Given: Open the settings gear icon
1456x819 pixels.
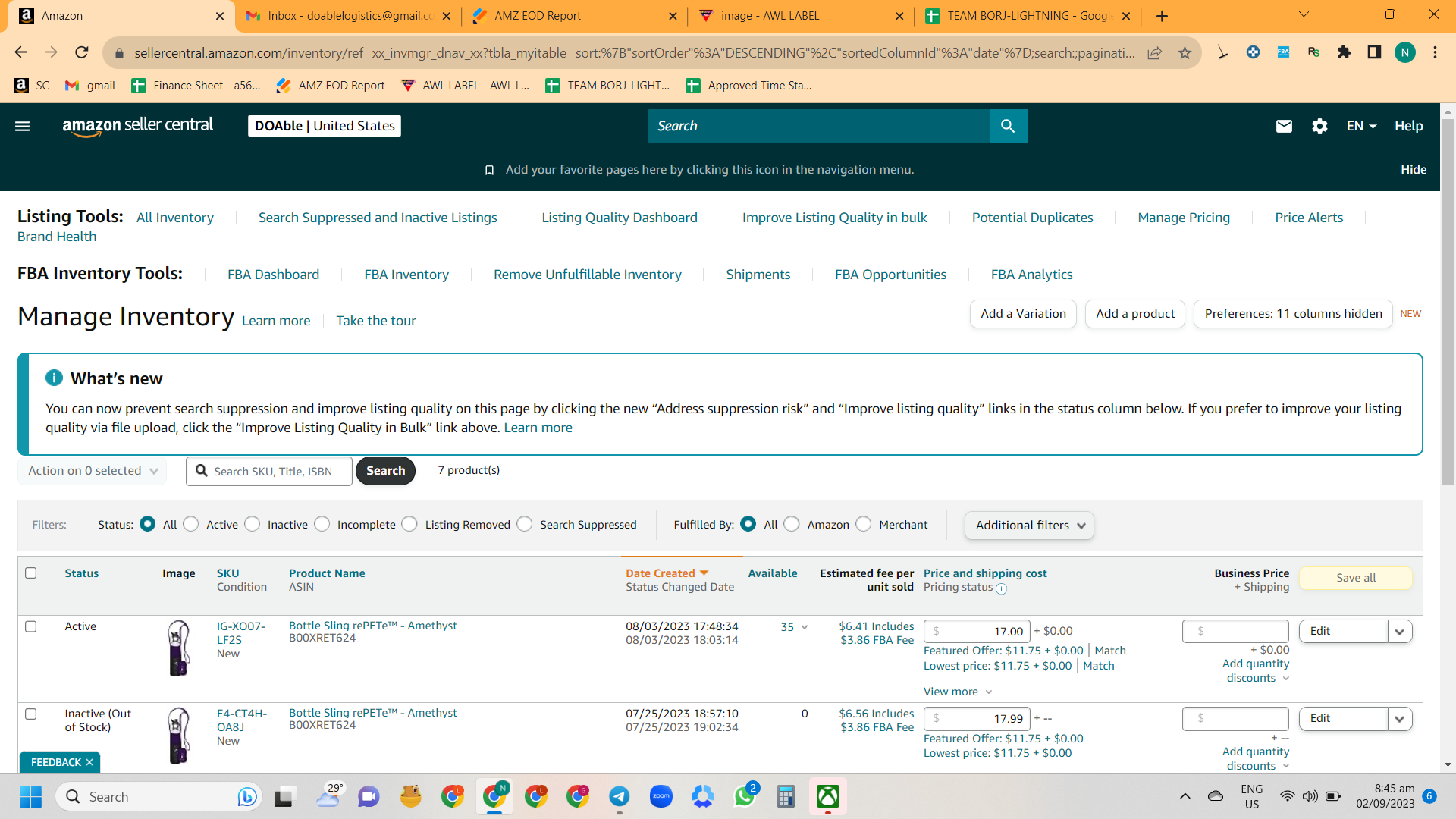Looking at the screenshot, I should point(1319,126).
